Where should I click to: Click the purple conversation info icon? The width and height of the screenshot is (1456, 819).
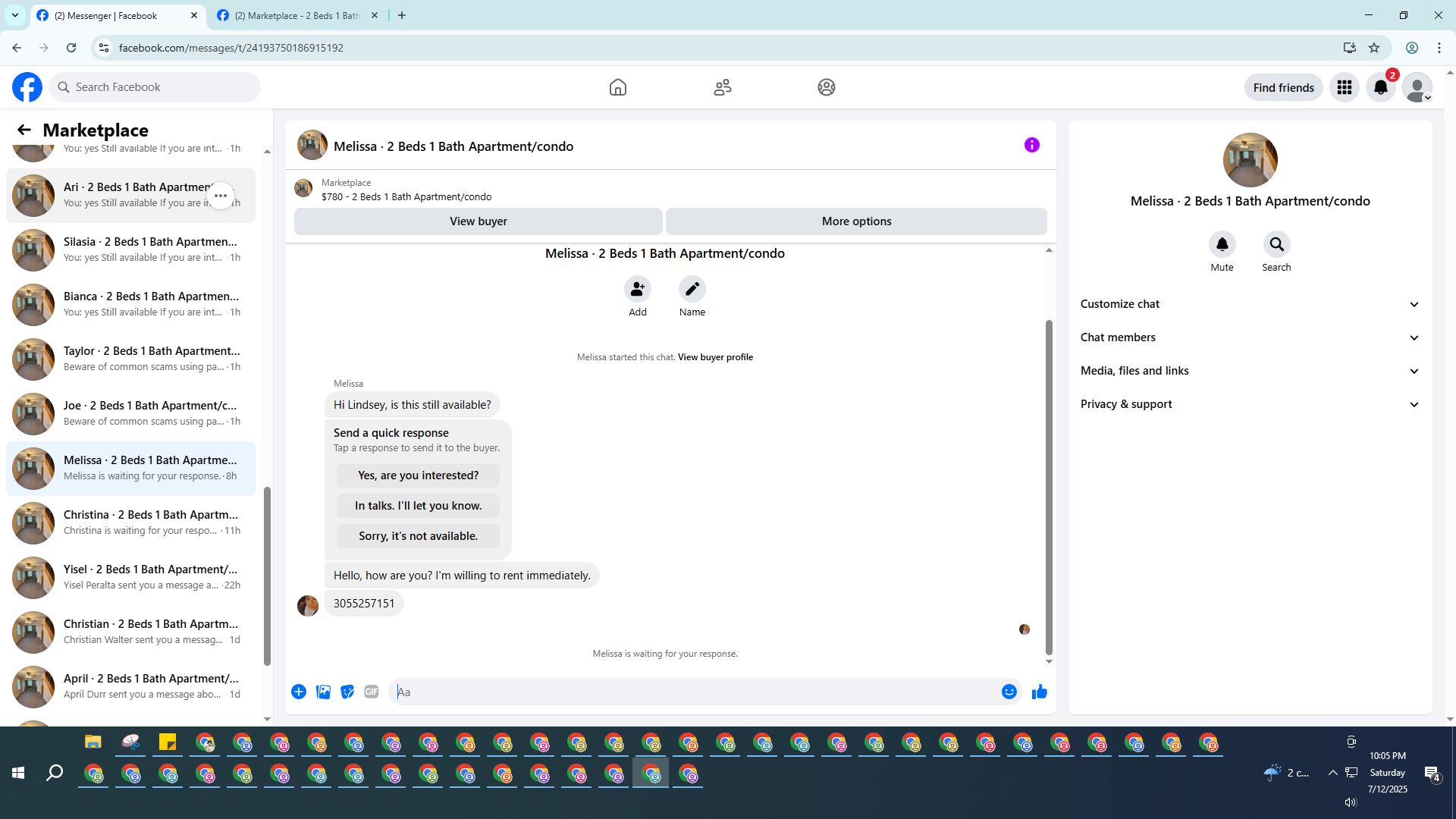(x=1031, y=145)
